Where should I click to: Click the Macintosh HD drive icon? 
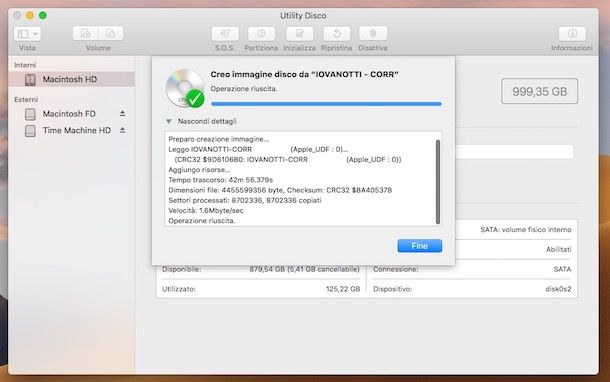[x=30, y=80]
